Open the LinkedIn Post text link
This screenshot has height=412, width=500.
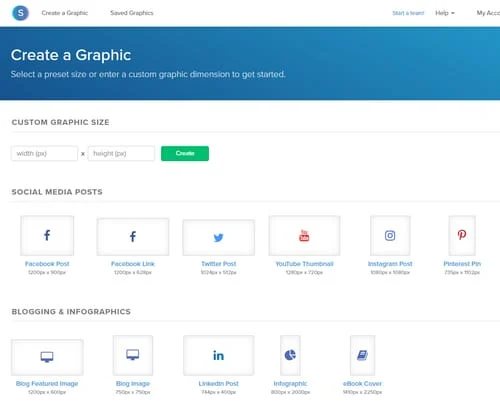[218, 383]
